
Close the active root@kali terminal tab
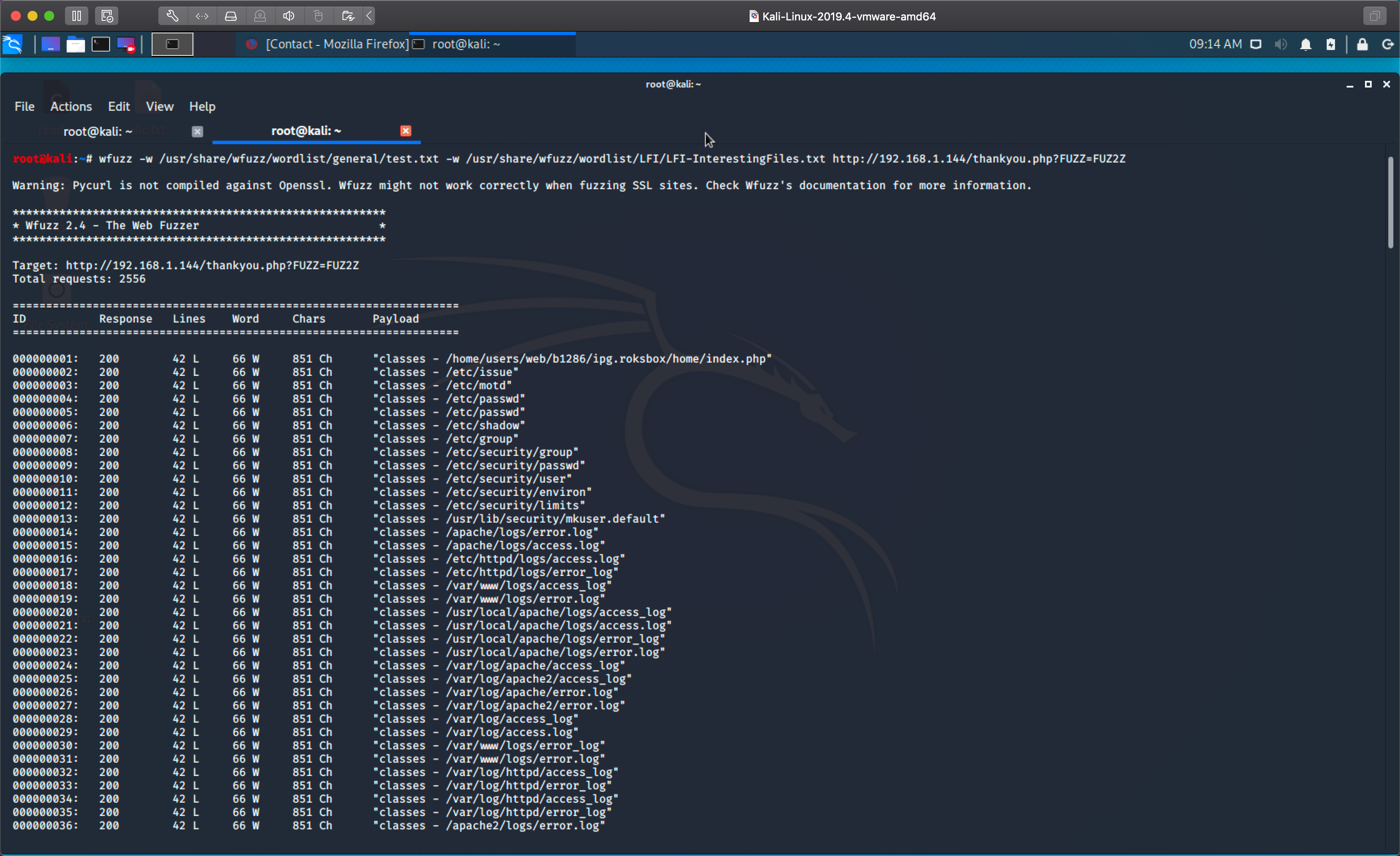(x=405, y=131)
